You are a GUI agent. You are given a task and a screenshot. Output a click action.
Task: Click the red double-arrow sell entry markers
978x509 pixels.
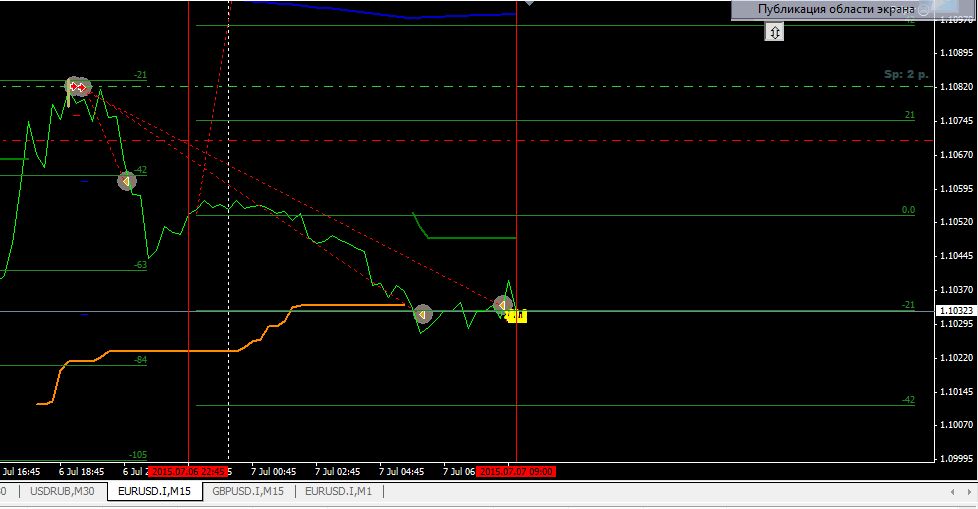pos(77,87)
